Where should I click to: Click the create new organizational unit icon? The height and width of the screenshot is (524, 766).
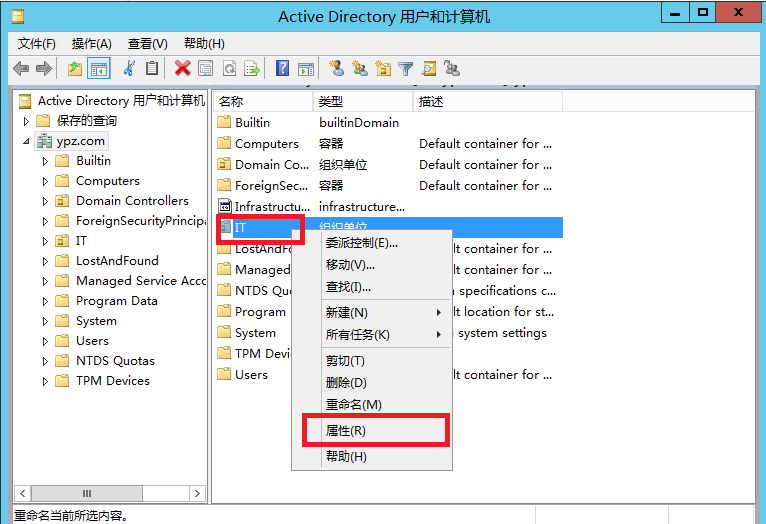click(383, 68)
